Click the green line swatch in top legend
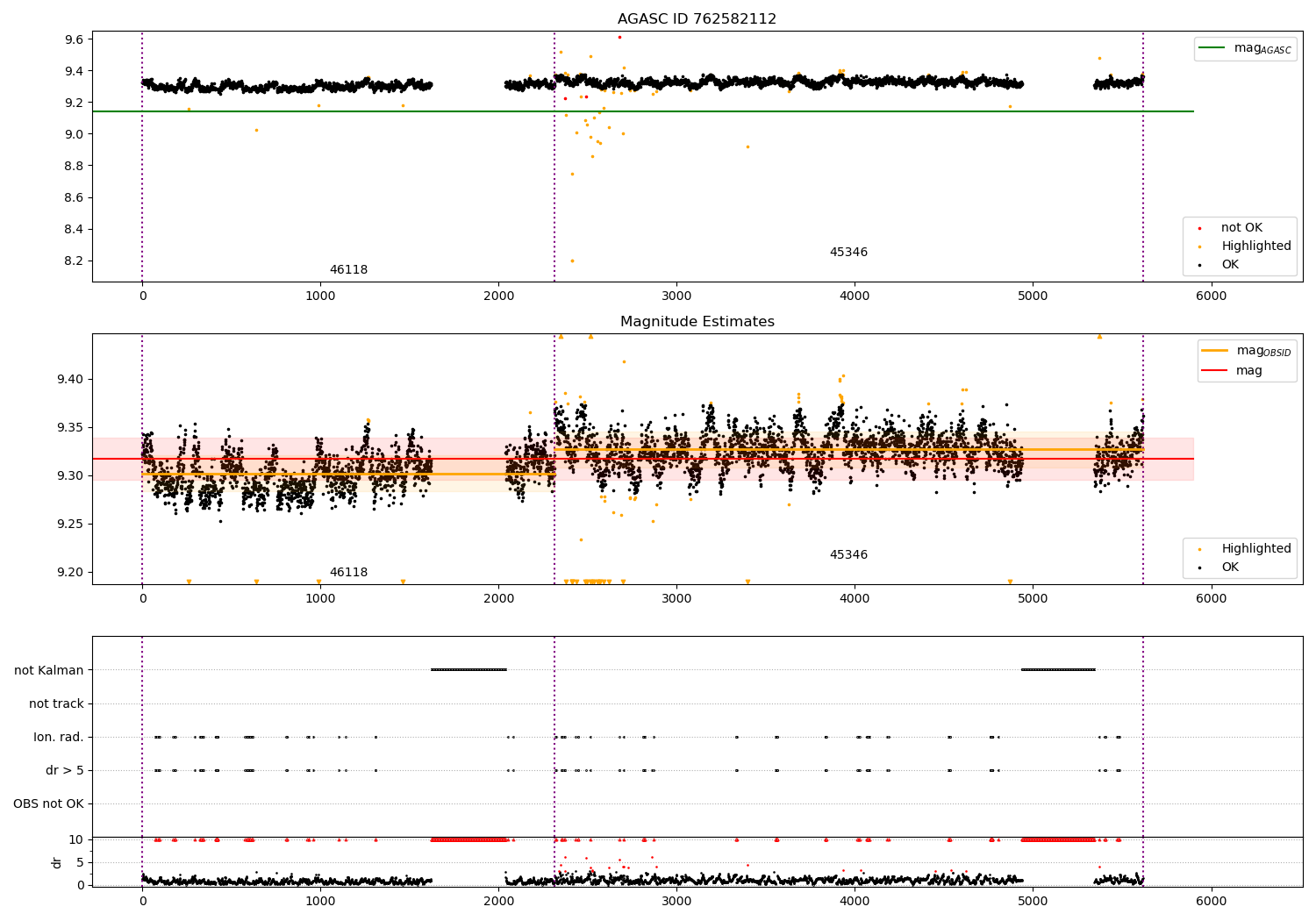This screenshot has height=921, width=1316. (x=1212, y=48)
